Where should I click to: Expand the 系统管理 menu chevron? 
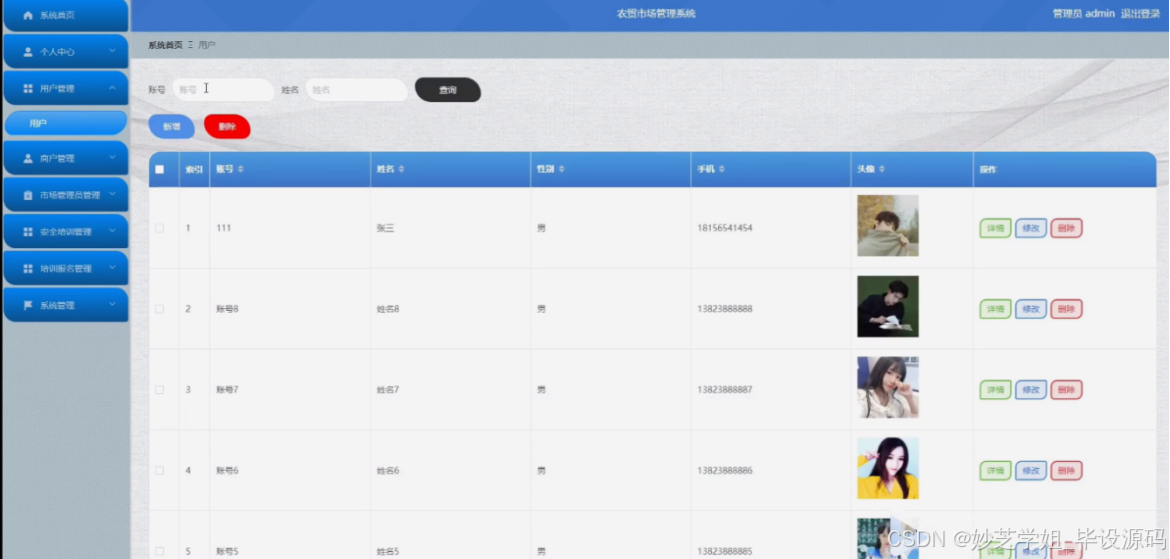[x=113, y=305]
